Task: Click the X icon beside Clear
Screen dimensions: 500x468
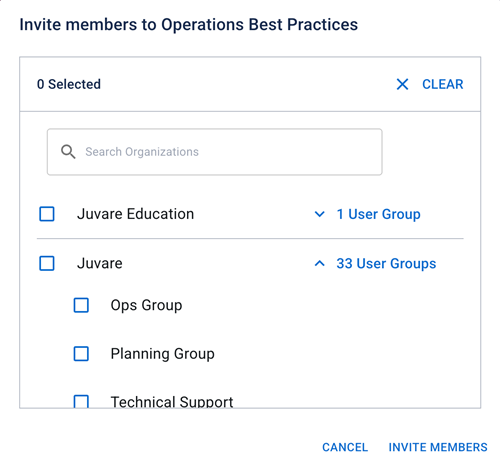Action: tap(402, 84)
